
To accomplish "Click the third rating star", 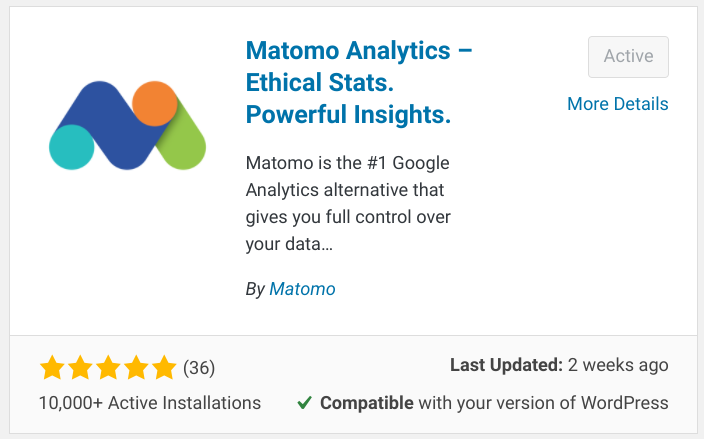I will [x=108, y=367].
